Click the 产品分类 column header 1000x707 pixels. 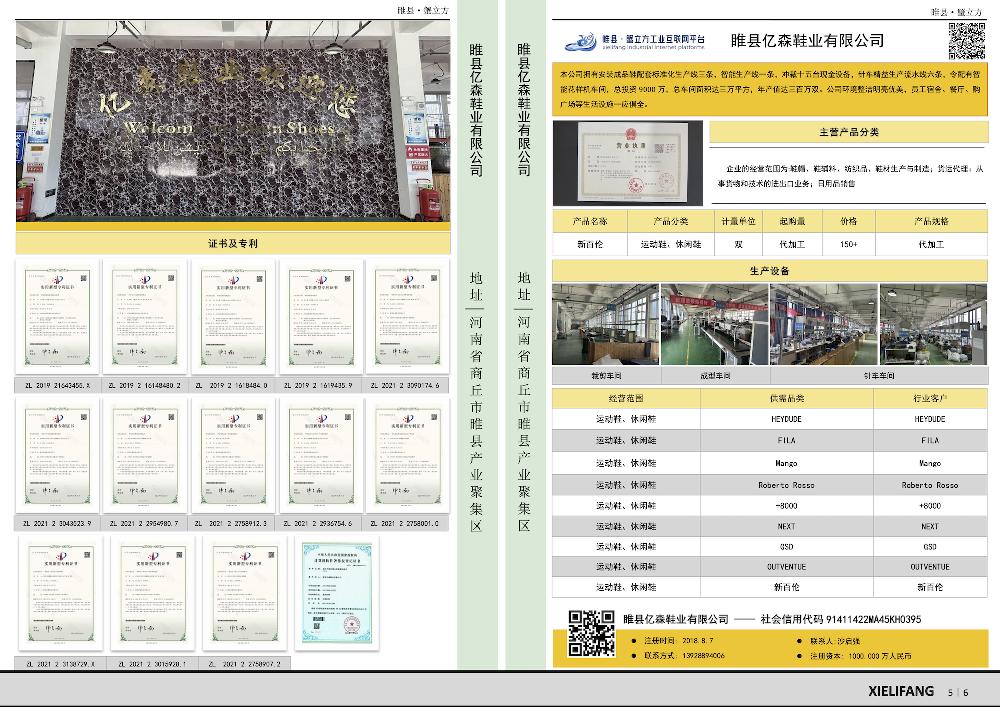[671, 221]
